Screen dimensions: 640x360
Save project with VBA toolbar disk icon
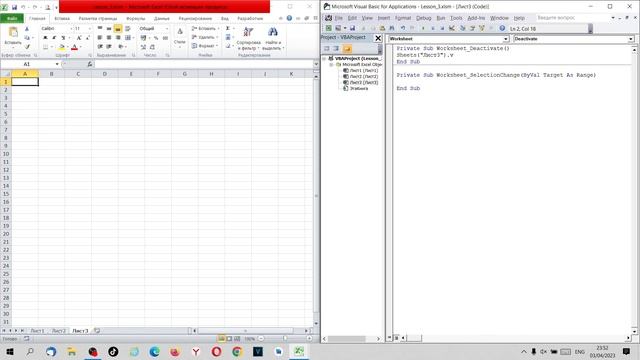352,28
